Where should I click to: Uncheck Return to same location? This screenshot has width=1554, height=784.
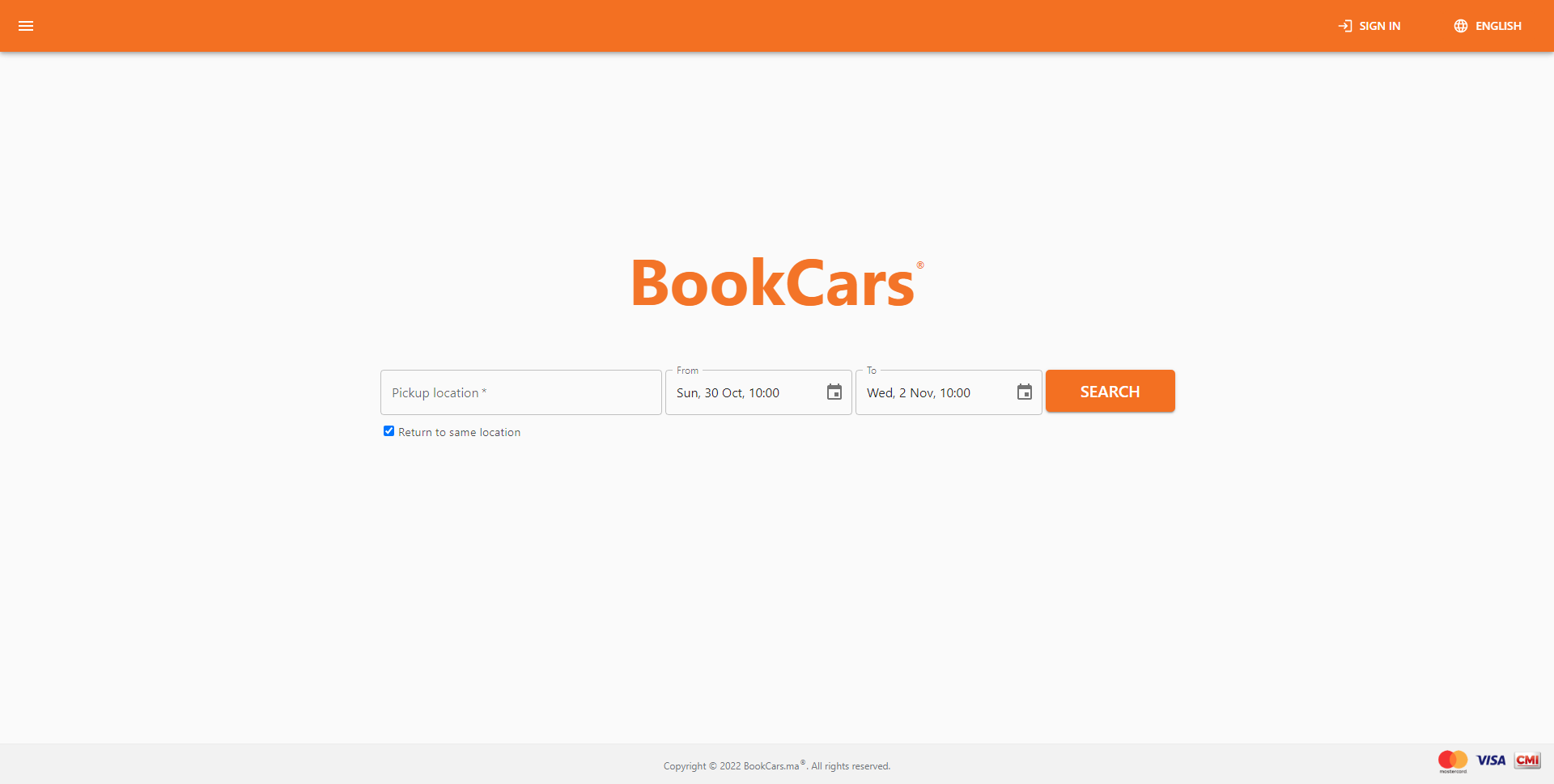[388, 431]
